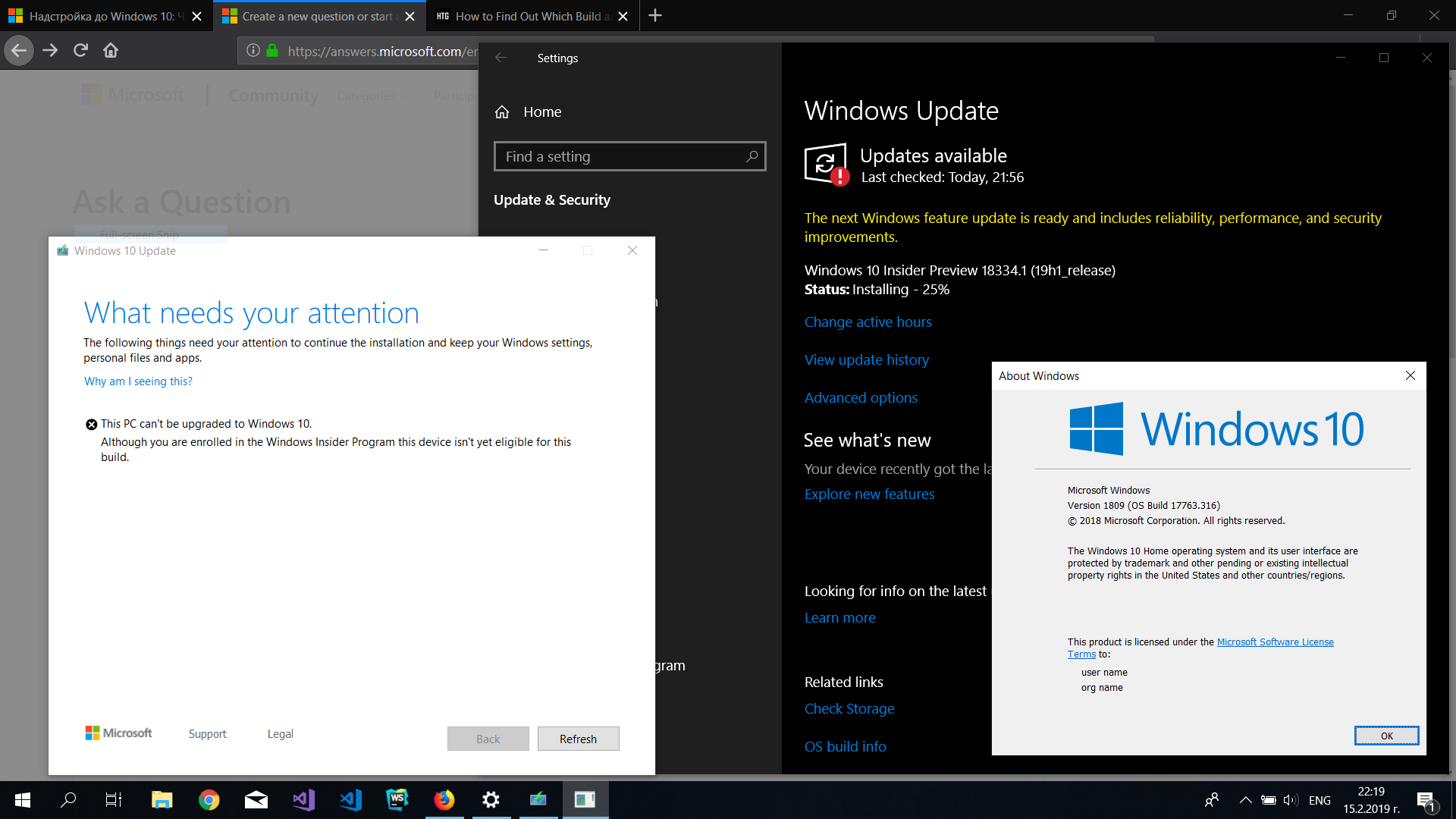Viewport: 1456px width, 819px height.
Task: Click 'Learn more' link in Settings
Action: tap(839, 618)
